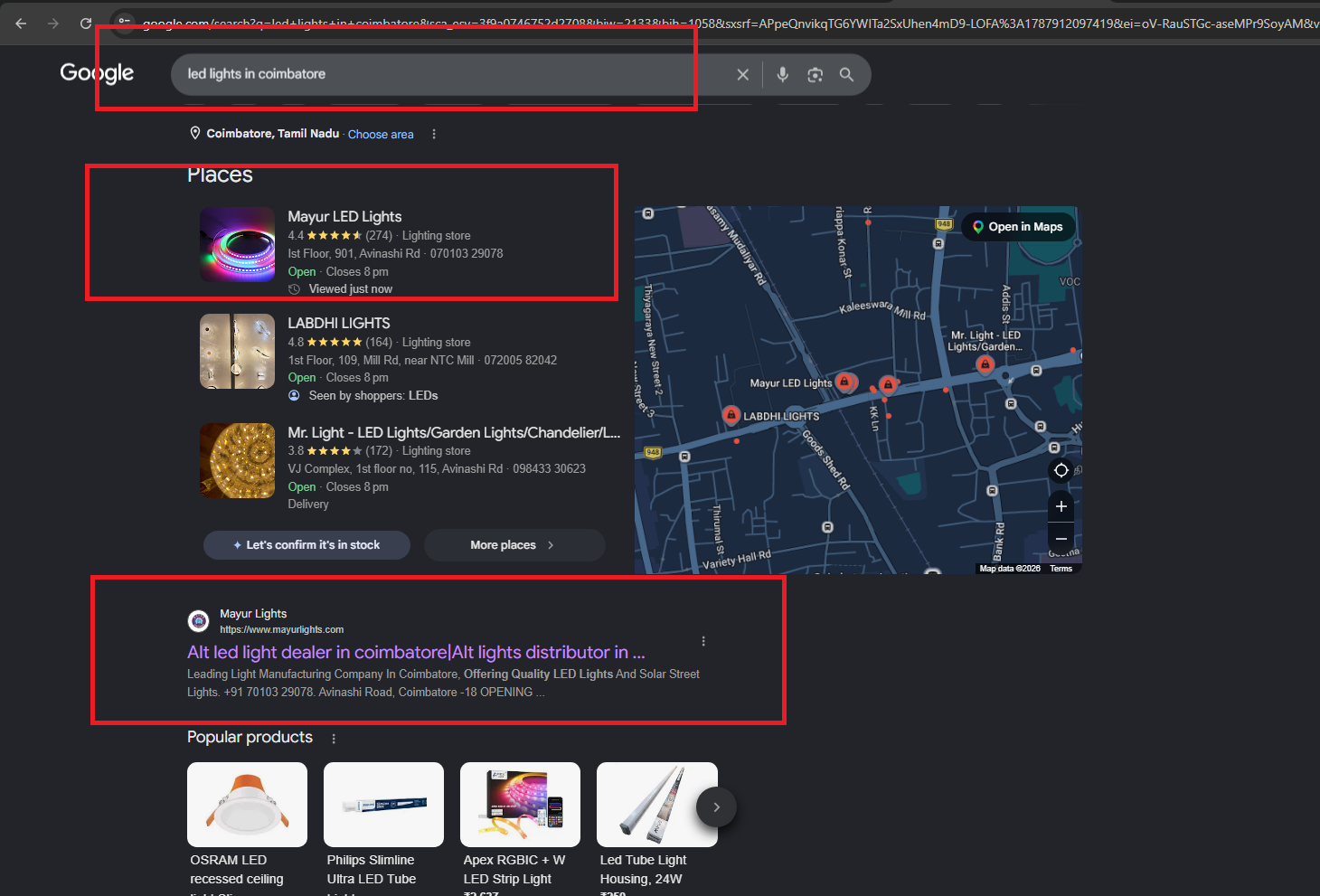Click the Open in Maps button

point(1018,227)
